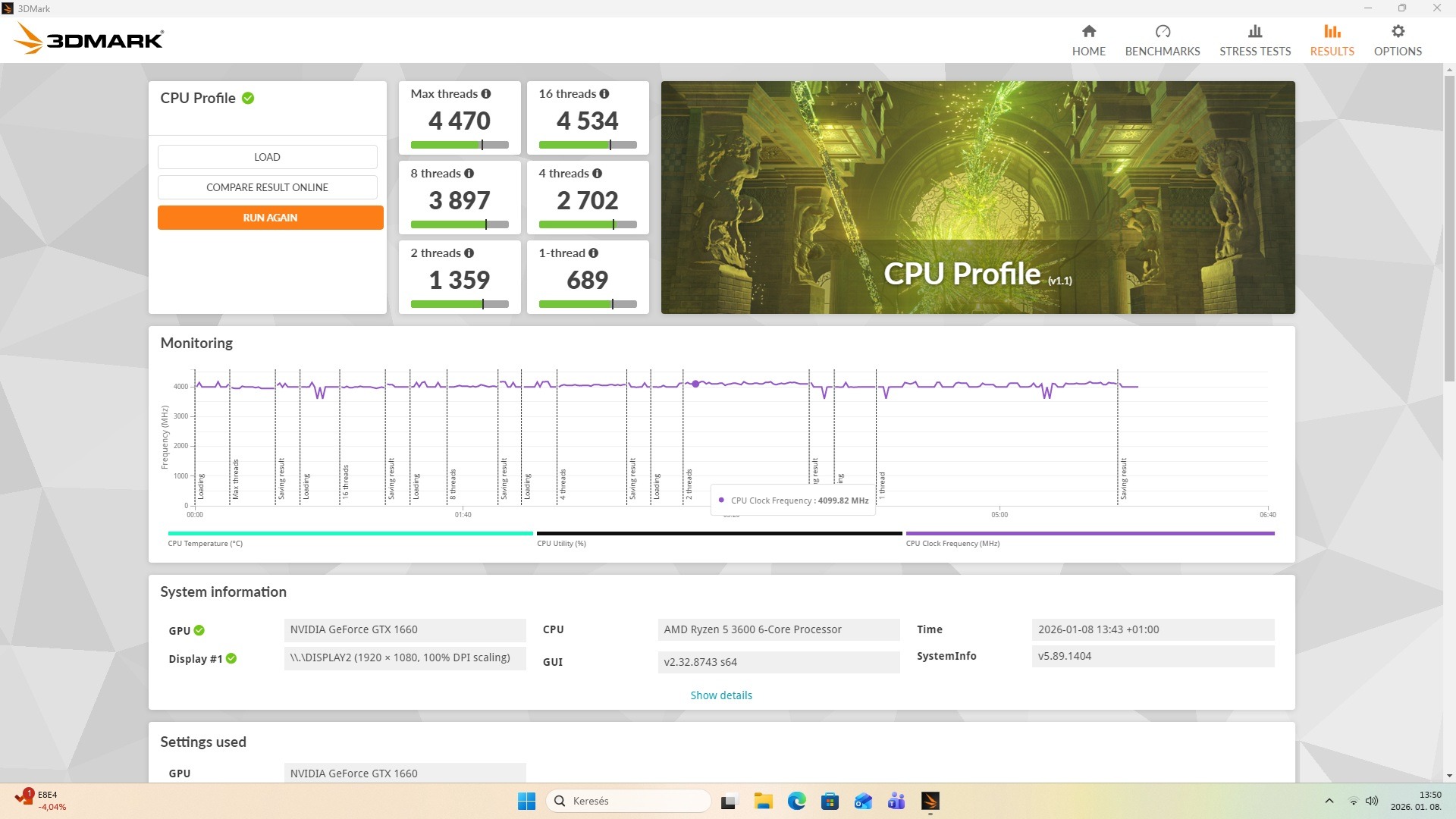The height and width of the screenshot is (819, 1456).
Task: Expand Show details under System information
Action: pos(720,695)
